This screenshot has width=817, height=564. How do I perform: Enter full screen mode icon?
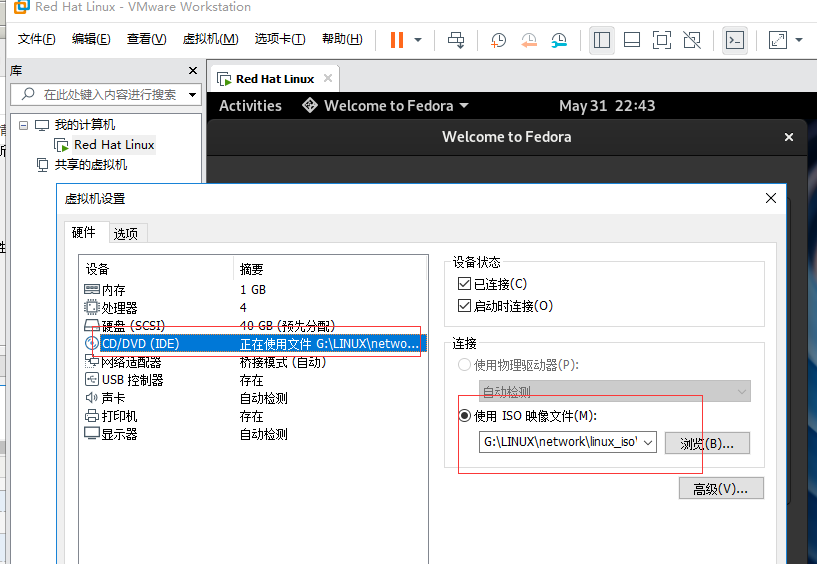point(662,40)
